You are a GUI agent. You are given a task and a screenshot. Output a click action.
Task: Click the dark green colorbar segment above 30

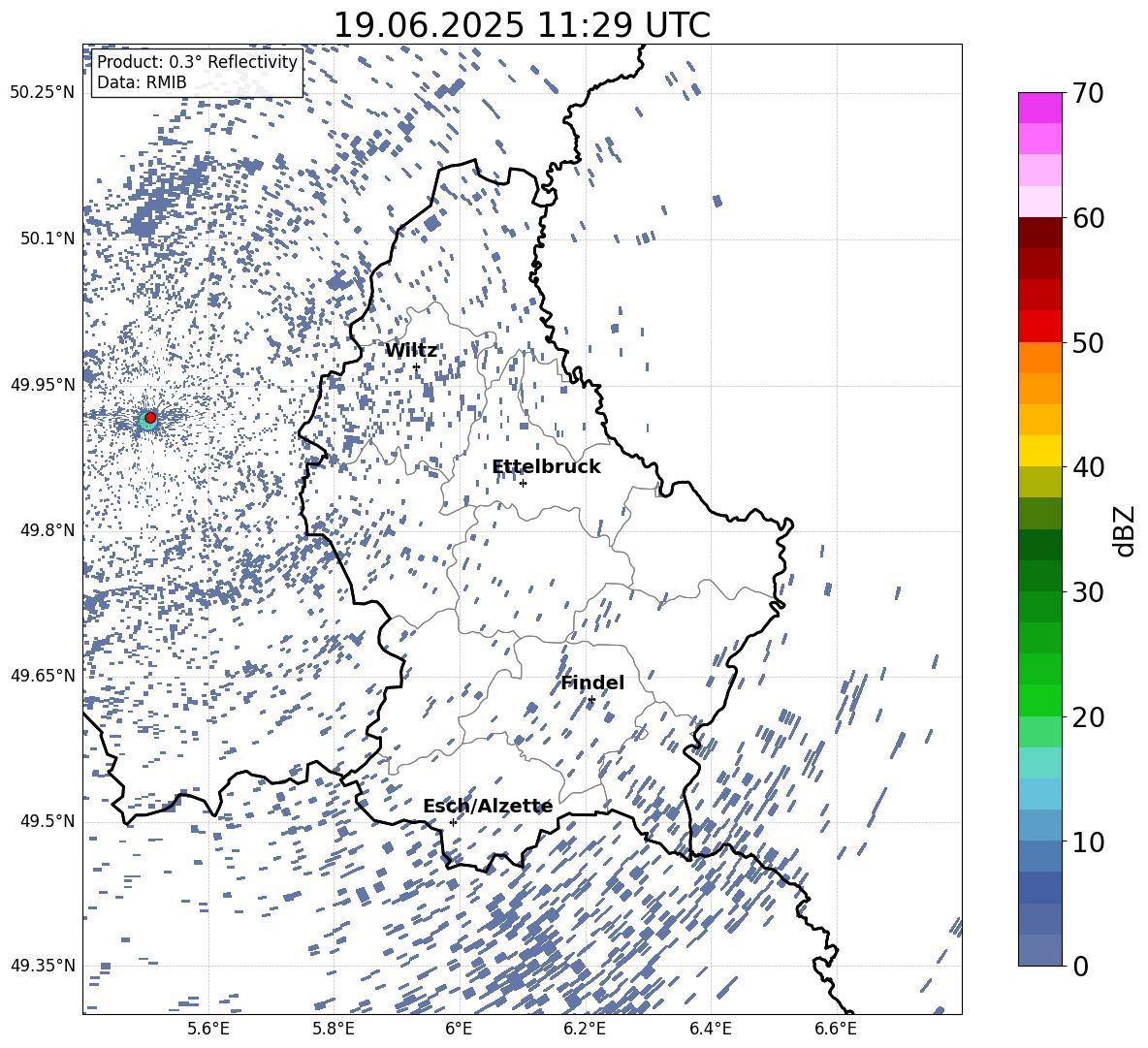[x=1040, y=545]
